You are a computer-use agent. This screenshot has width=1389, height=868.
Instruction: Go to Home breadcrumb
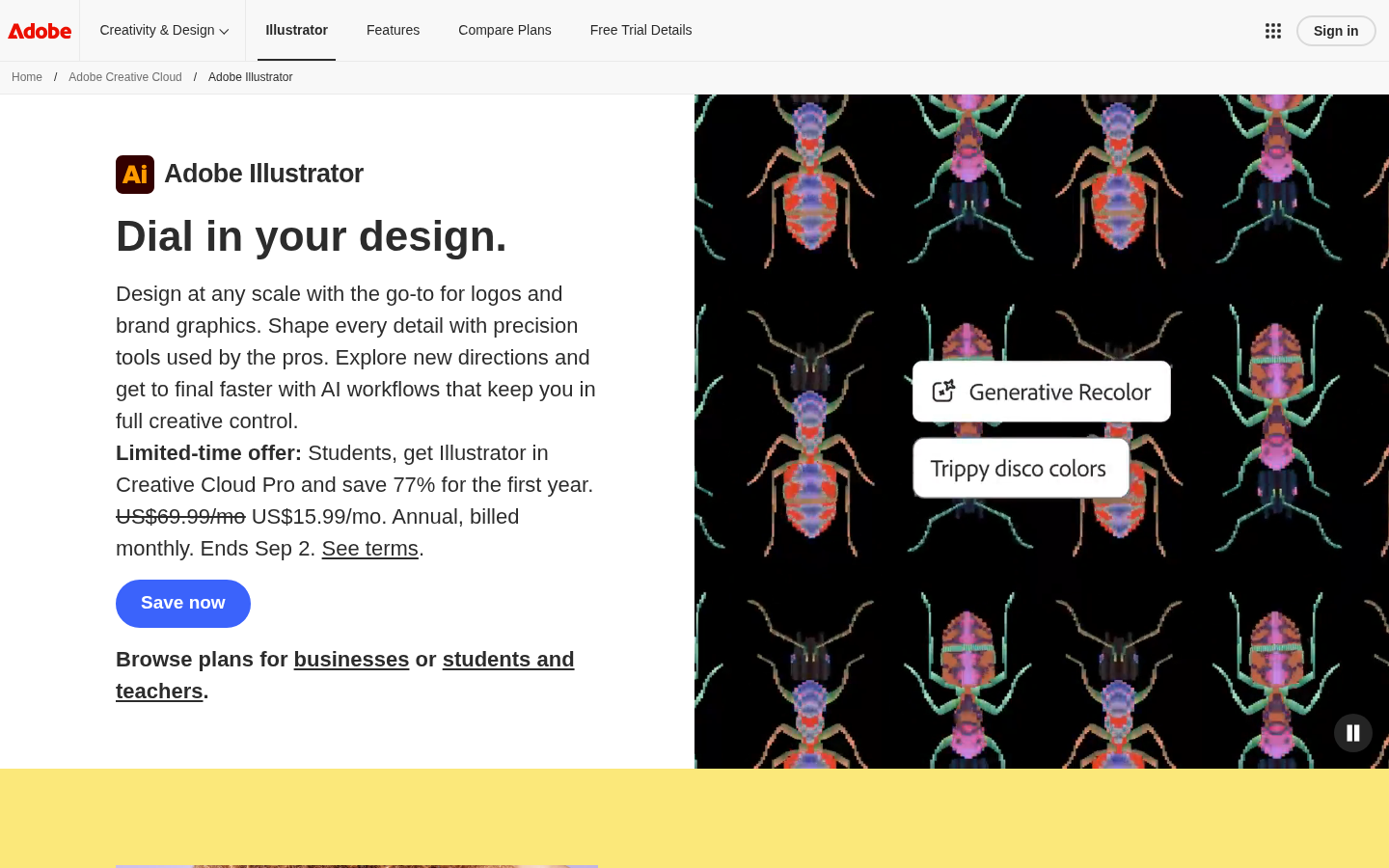[x=27, y=77]
